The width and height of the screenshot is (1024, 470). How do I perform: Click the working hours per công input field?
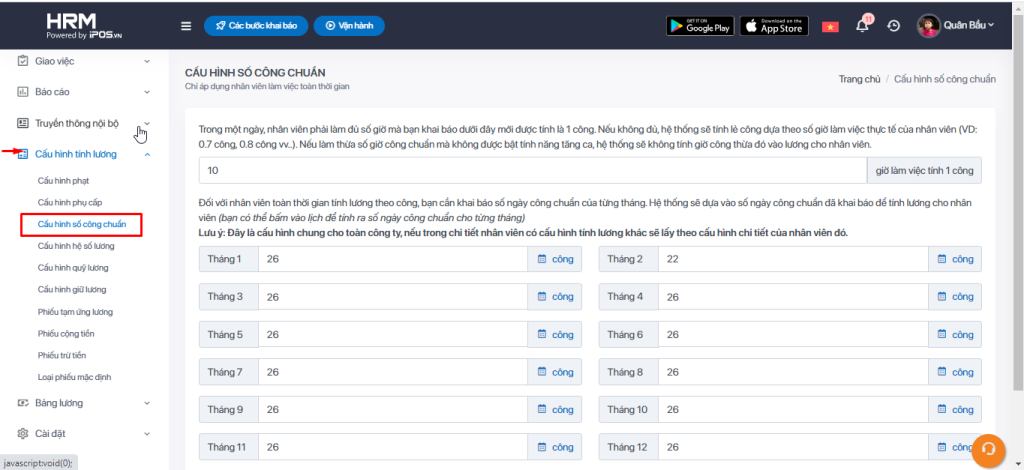point(532,171)
